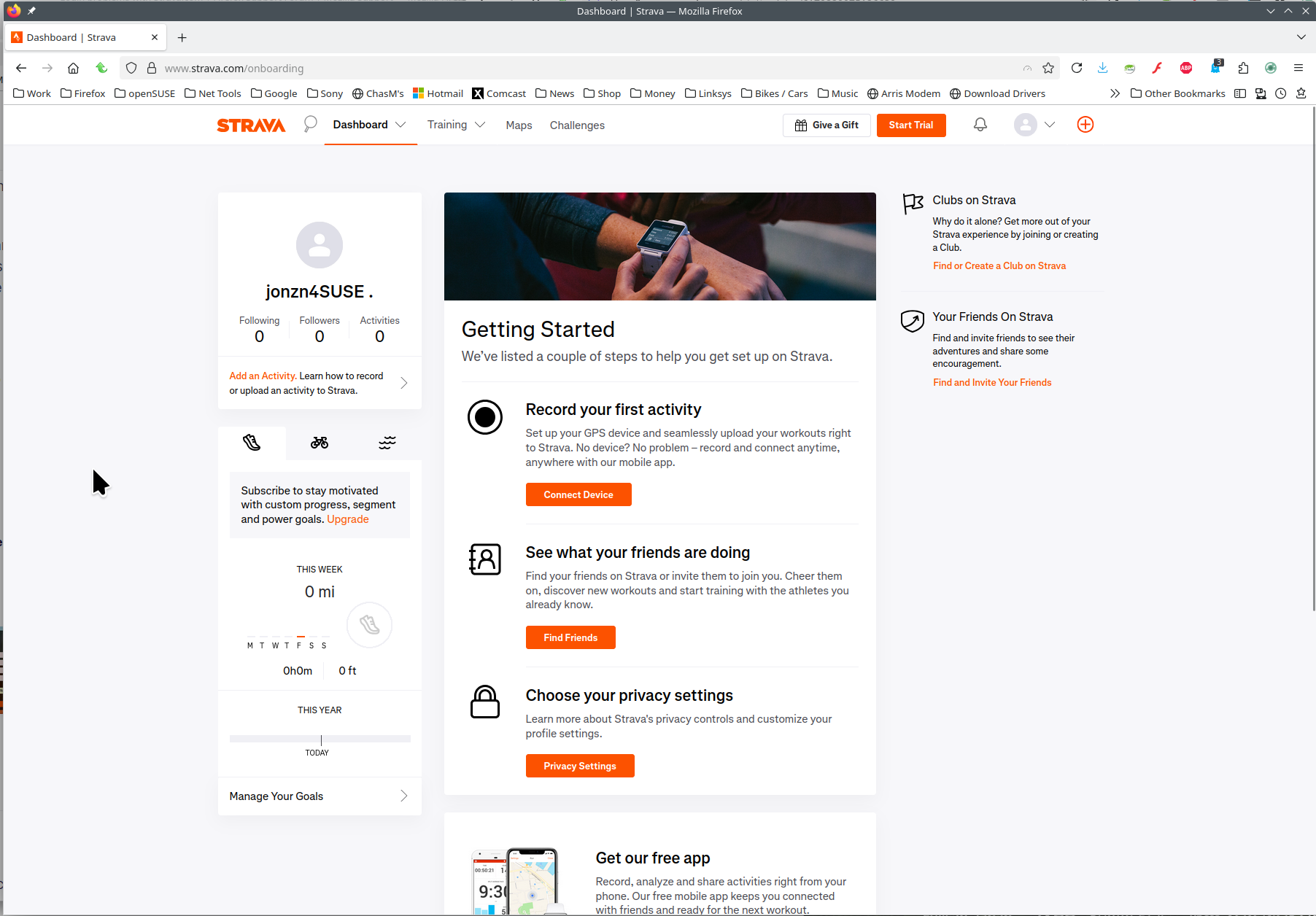
Task: Click the Find Friends button
Action: (570, 637)
